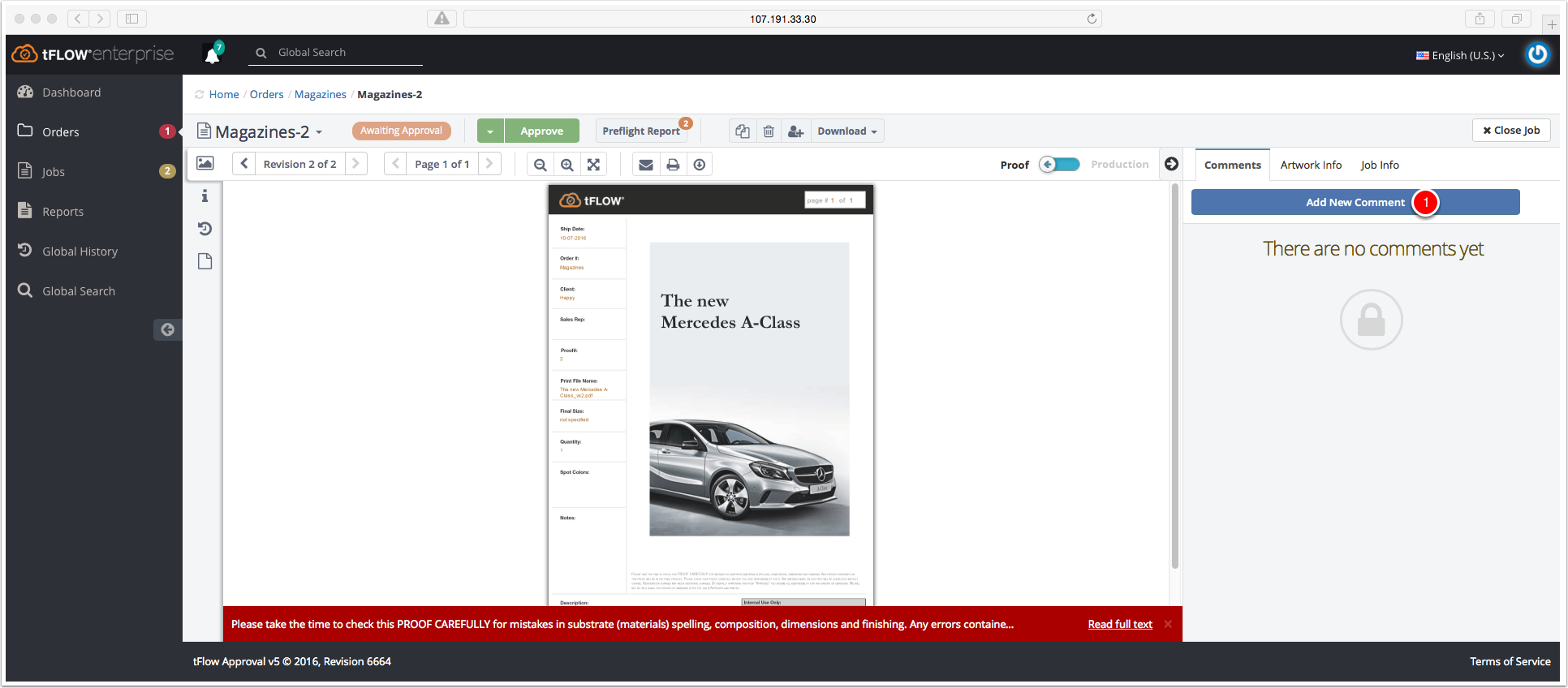Click the tFLOW enterprise logo
This screenshot has height=688, width=1568.
[x=93, y=54]
